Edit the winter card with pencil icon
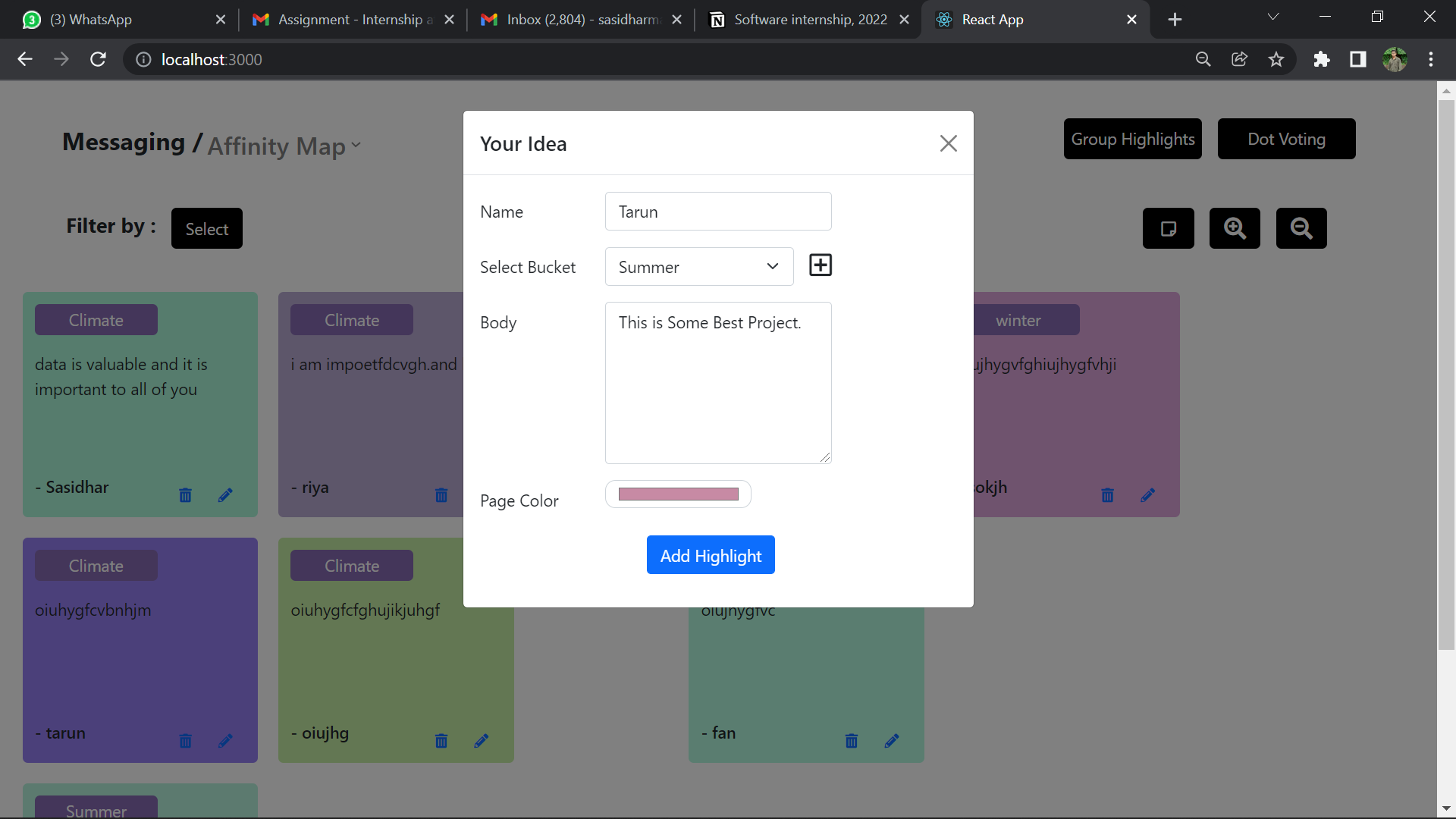This screenshot has width=1456, height=819. (x=1147, y=495)
